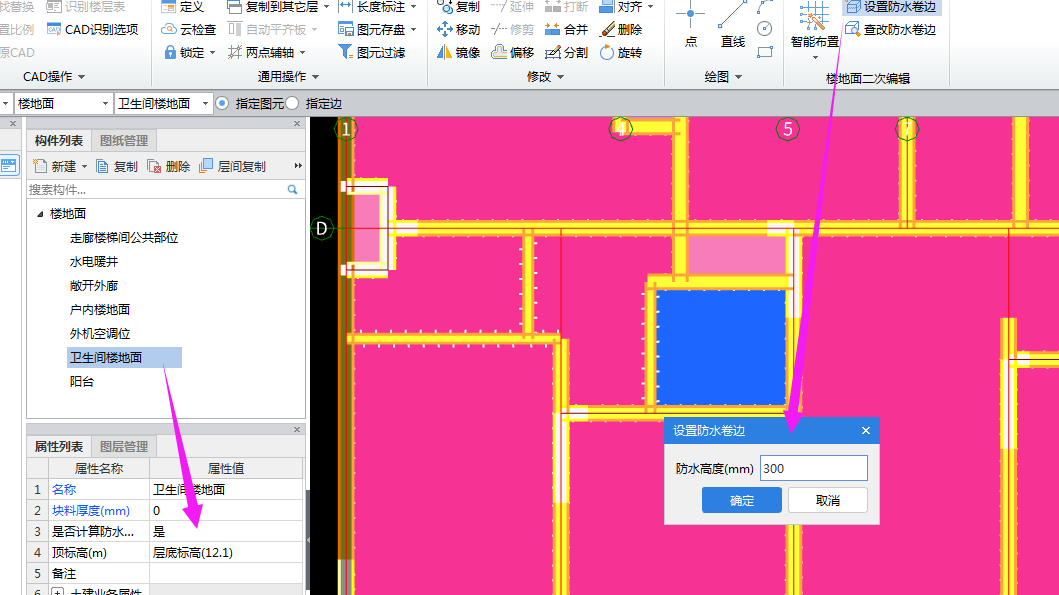Click 复制 in the component list toolbar
This screenshot has width=1059, height=595.
(x=118, y=166)
